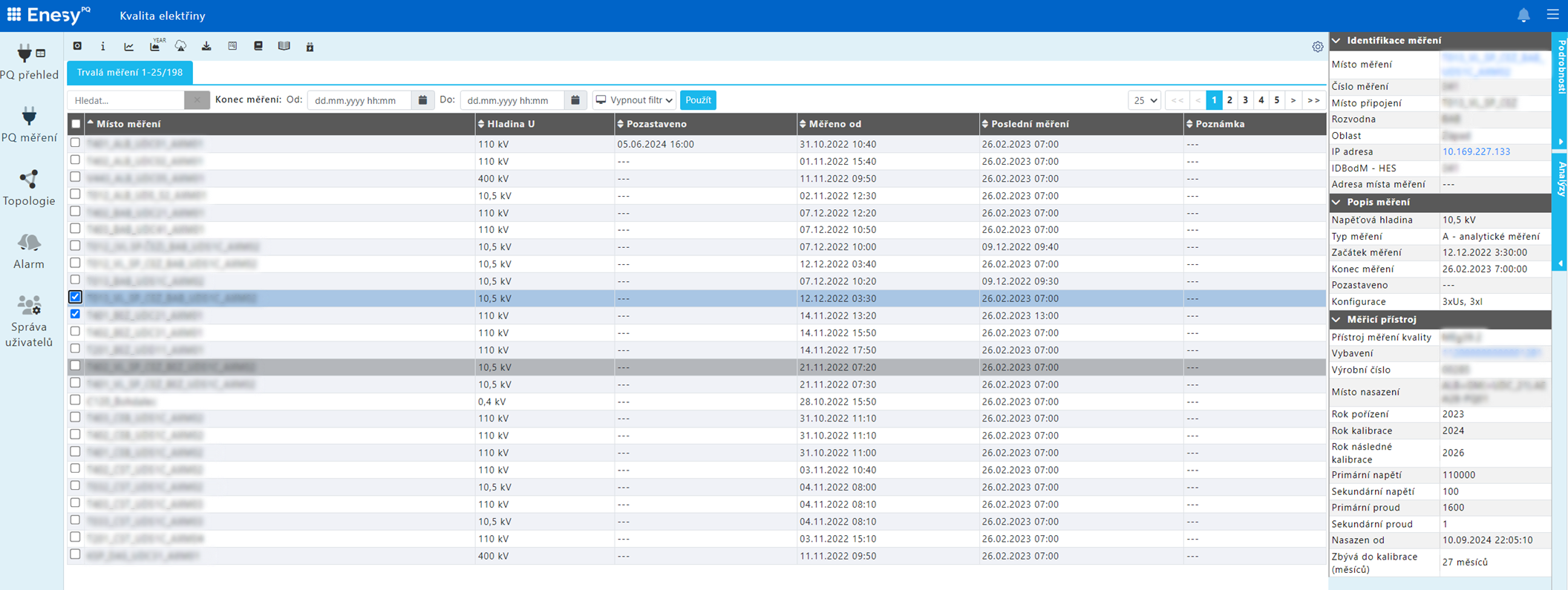Click the download icon in toolbar
The image size is (1568, 590).
206,47
